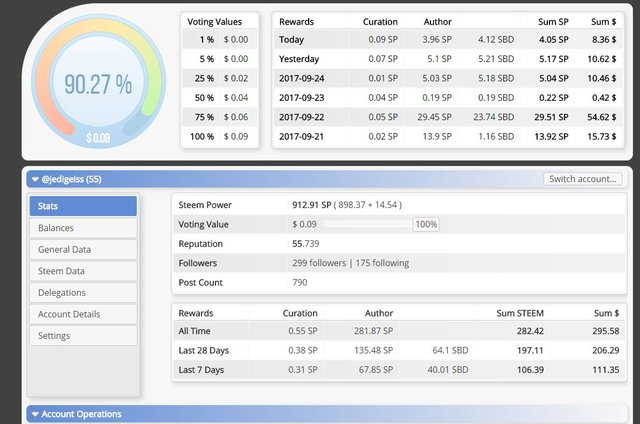Click the 29.45 SP author value
The height and width of the screenshot is (424, 640).
pos(434,117)
